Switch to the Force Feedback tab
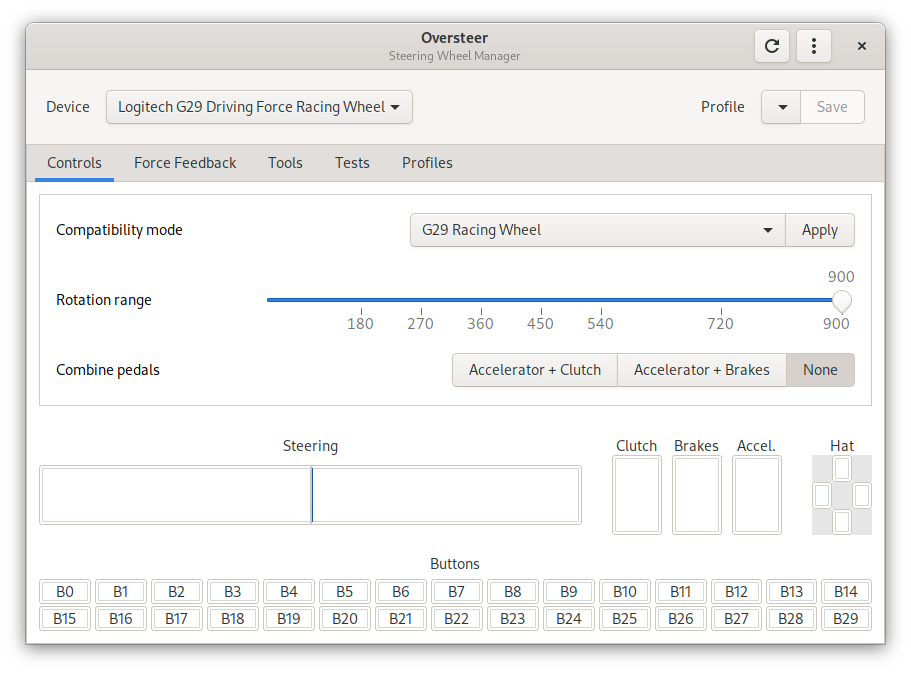 pyautogui.click(x=185, y=163)
